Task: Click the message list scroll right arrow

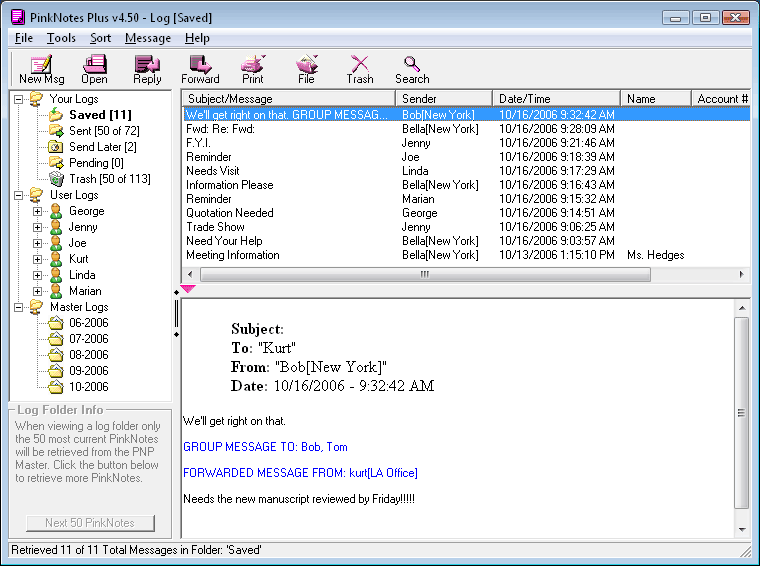Action: coord(741,274)
